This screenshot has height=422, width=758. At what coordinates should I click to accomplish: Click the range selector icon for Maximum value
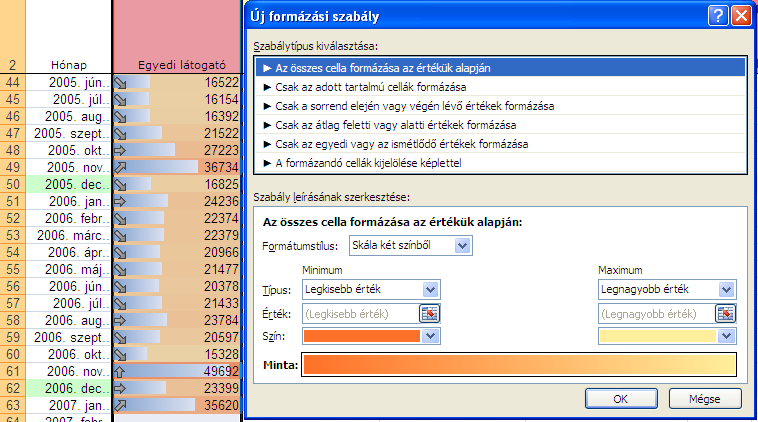point(726,314)
